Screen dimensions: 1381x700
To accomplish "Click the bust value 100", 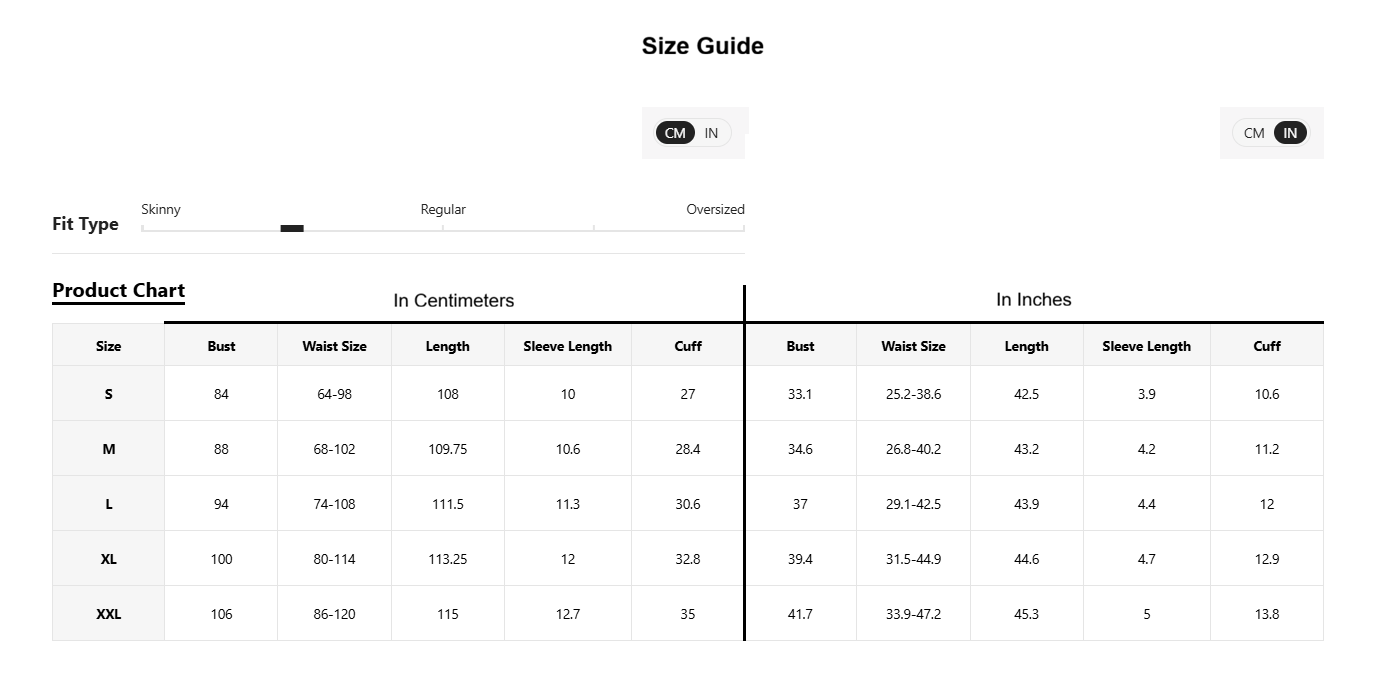I will pyautogui.click(x=221, y=559).
